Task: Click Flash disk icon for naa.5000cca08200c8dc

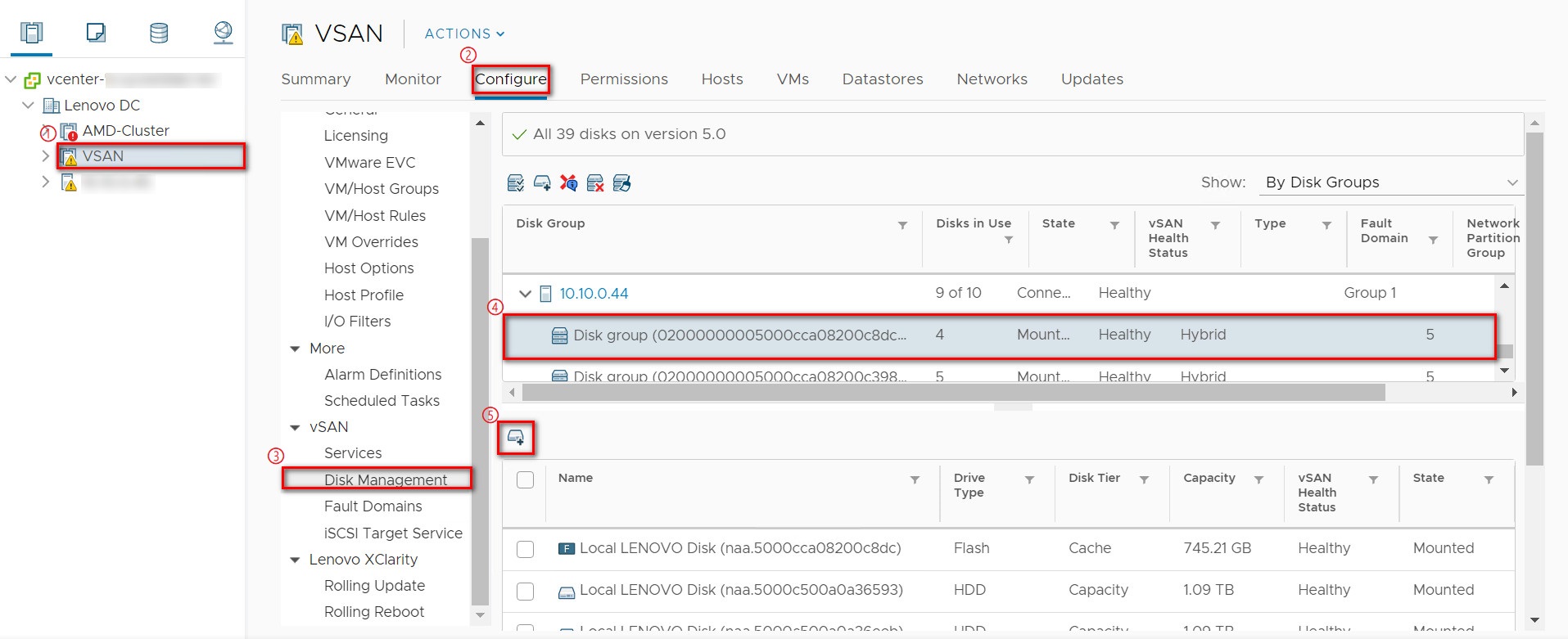Action: (x=566, y=549)
